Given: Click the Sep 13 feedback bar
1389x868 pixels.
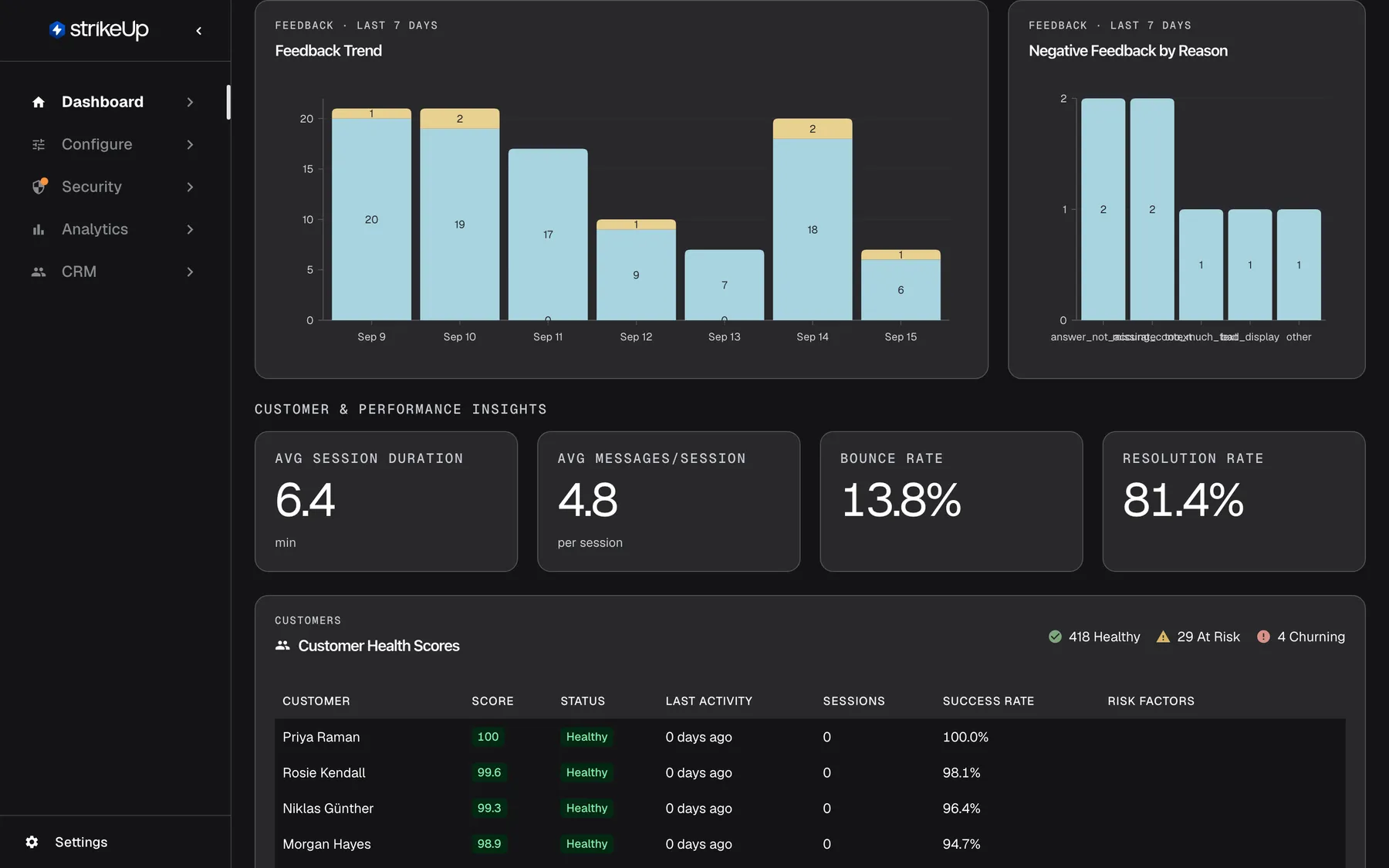Looking at the screenshot, I should (x=724, y=285).
